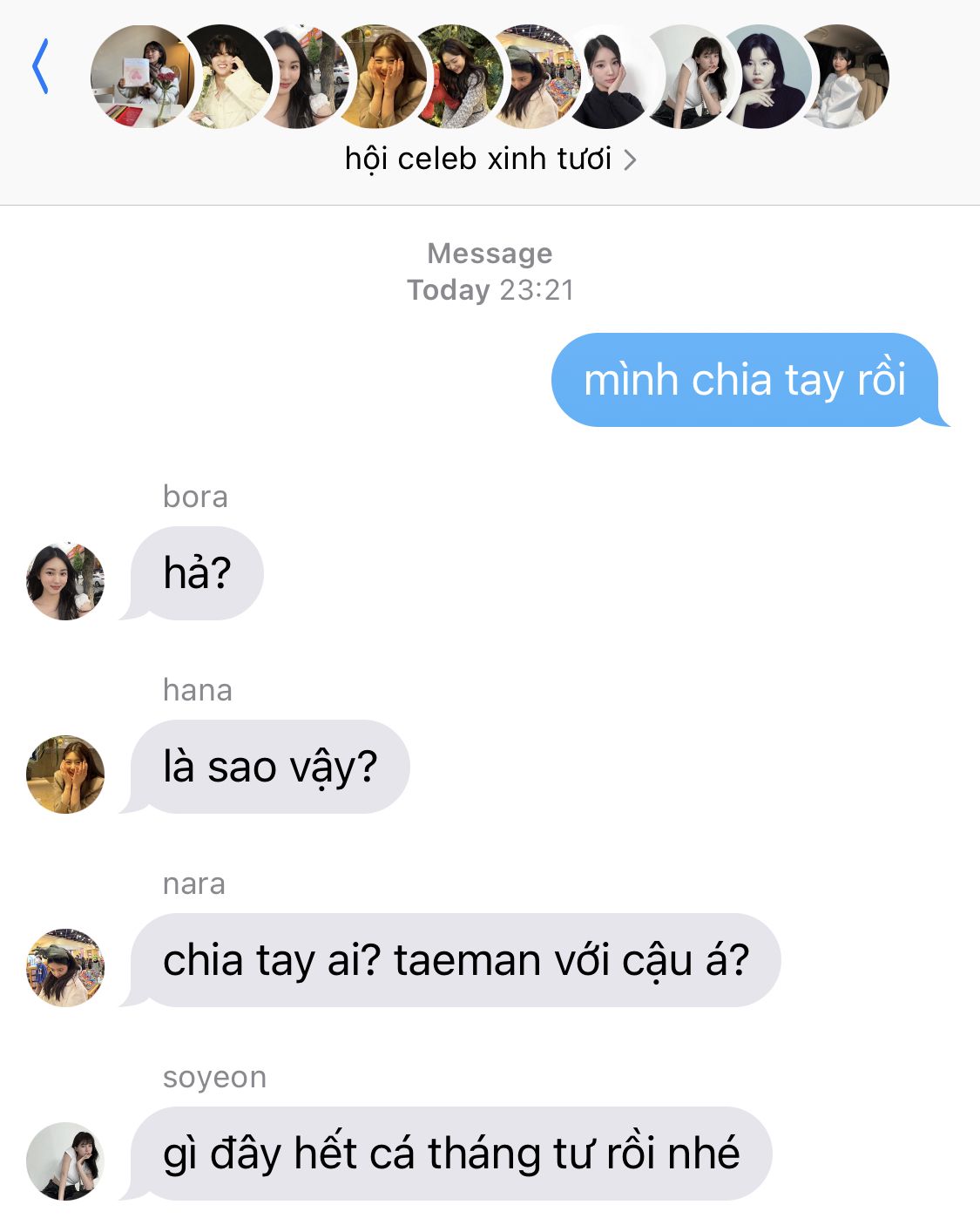Screen dimensions: 980x1225
Task: Tap the blue back arrow
Action: coord(40,67)
